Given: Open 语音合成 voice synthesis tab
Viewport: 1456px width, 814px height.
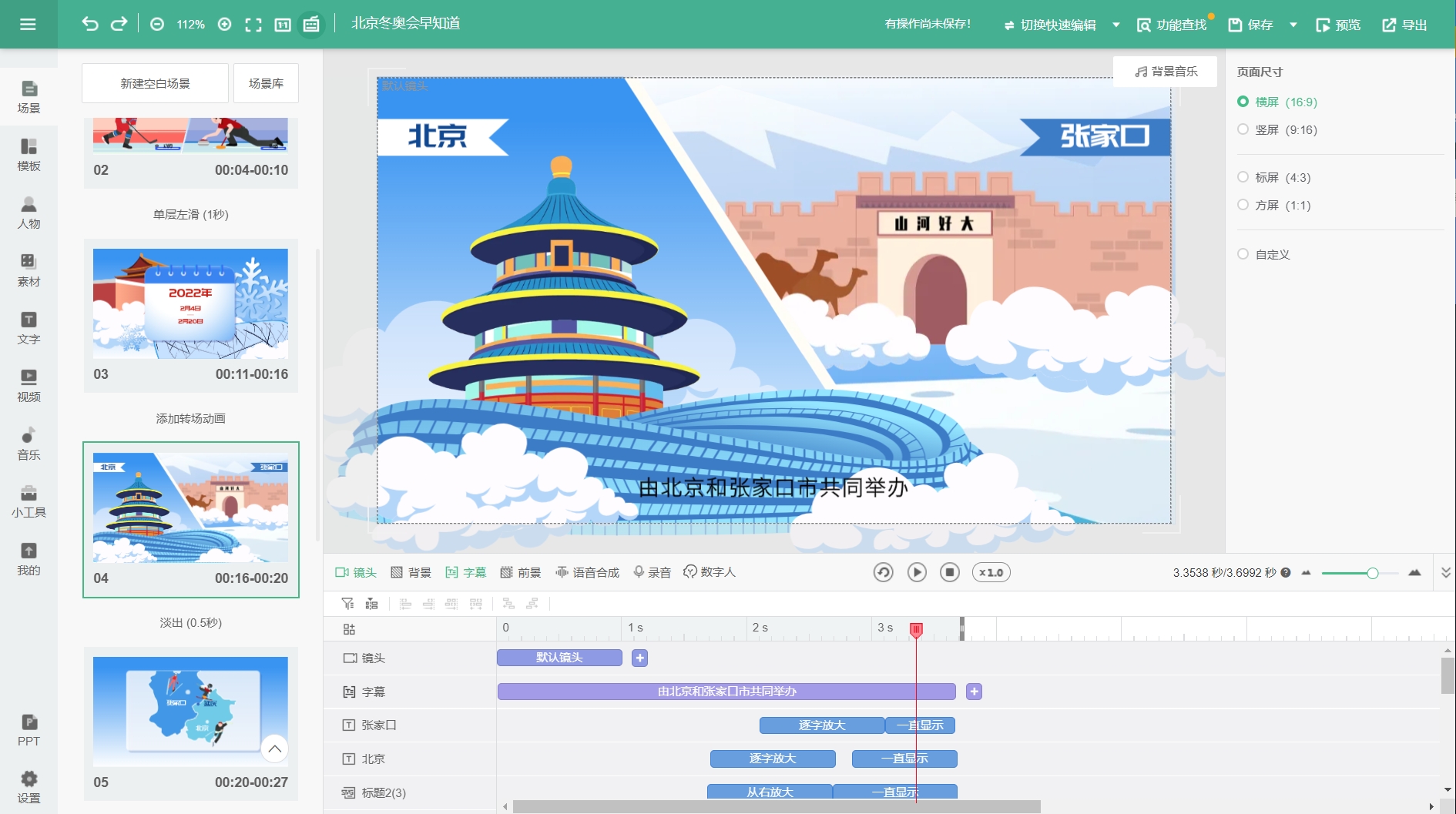Looking at the screenshot, I should pyautogui.click(x=588, y=572).
